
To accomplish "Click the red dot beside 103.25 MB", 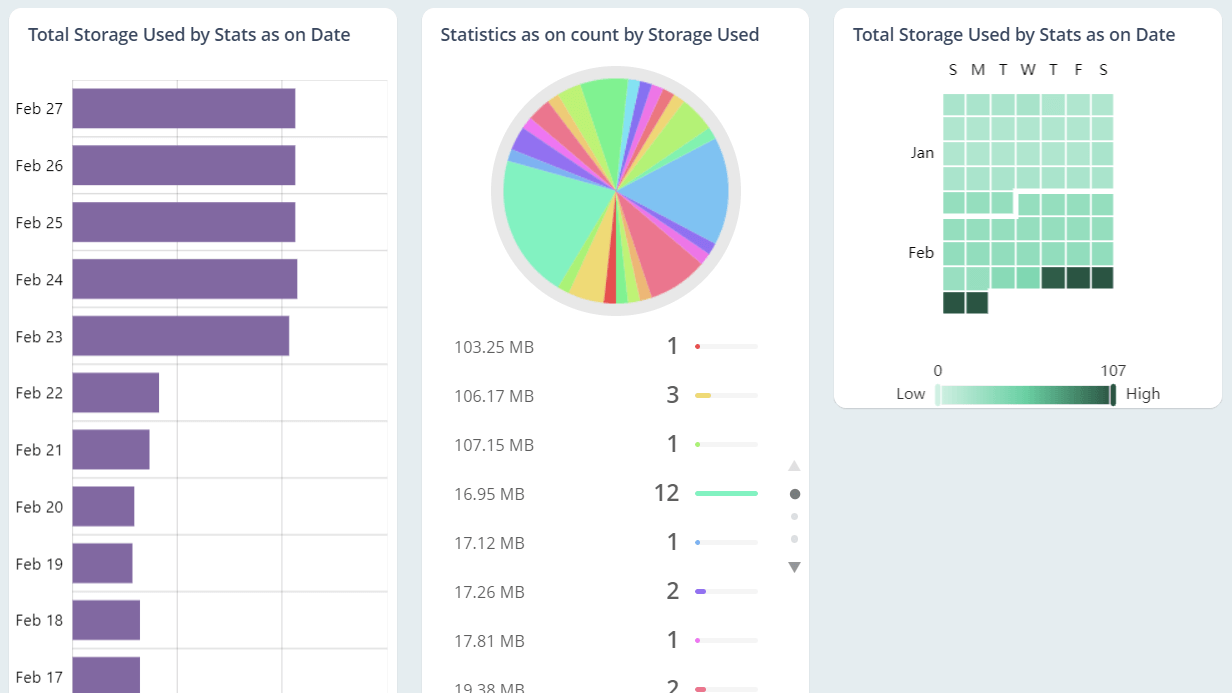I will [x=697, y=347].
